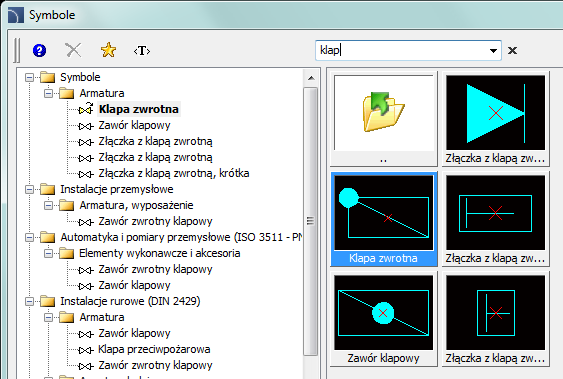The image size is (563, 379).
Task: Click the Symbole root folder label
Action: click(80, 77)
